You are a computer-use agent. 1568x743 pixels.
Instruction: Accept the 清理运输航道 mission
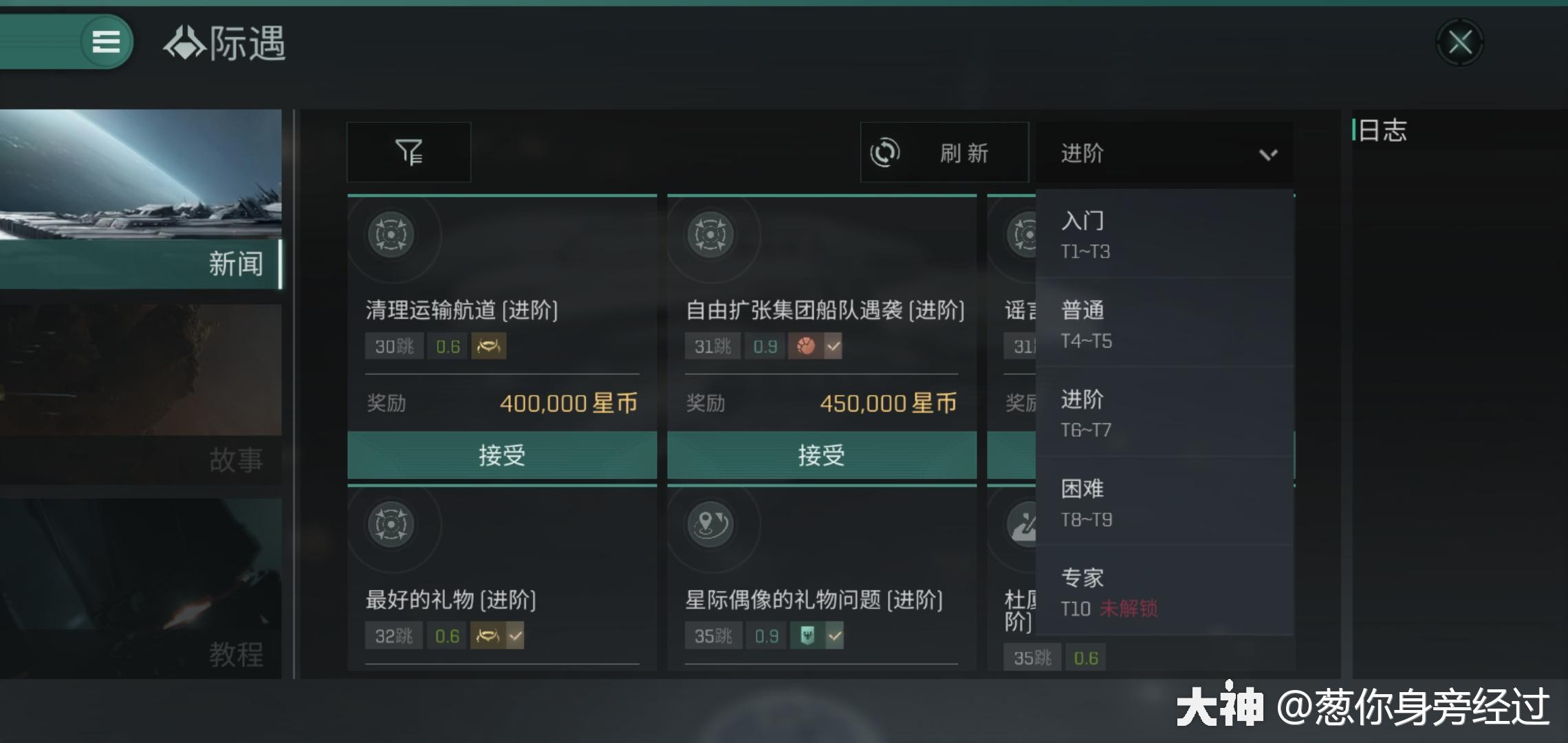pyautogui.click(x=502, y=455)
